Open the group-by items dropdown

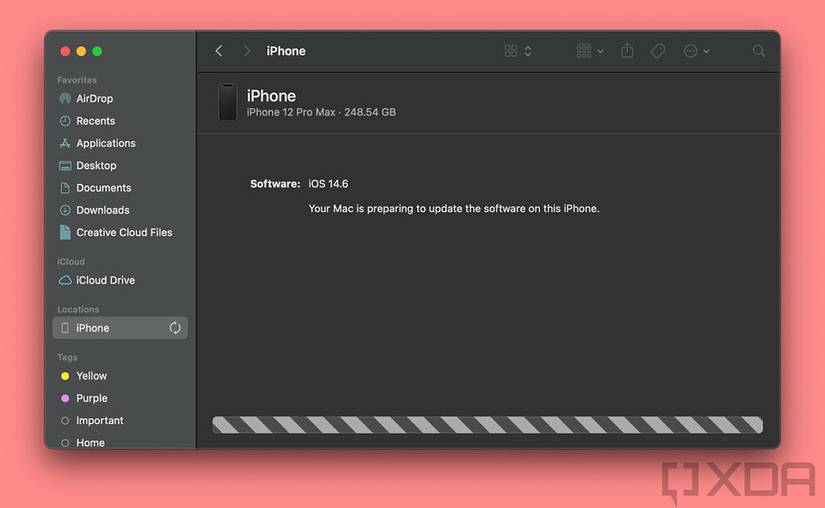point(590,51)
